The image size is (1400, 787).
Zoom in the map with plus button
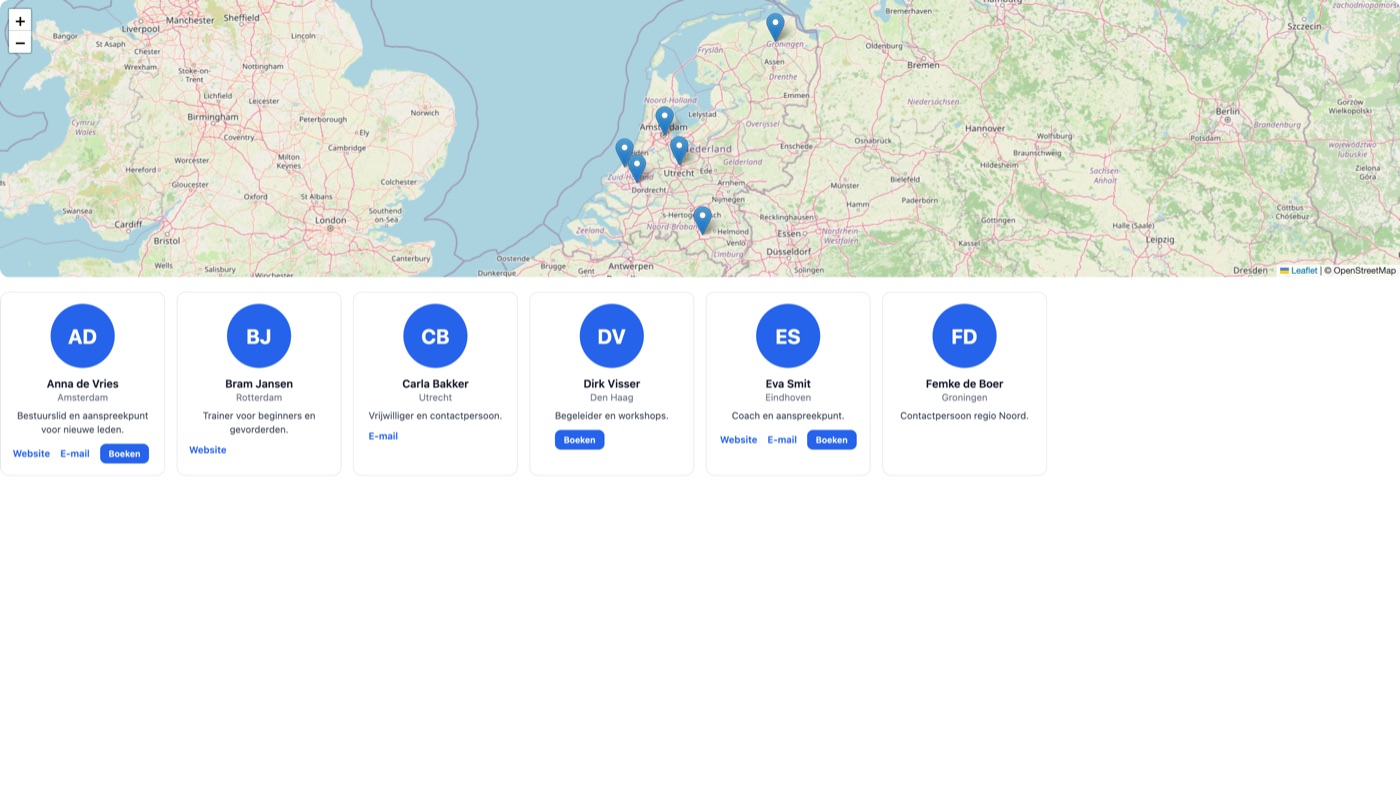(x=20, y=21)
